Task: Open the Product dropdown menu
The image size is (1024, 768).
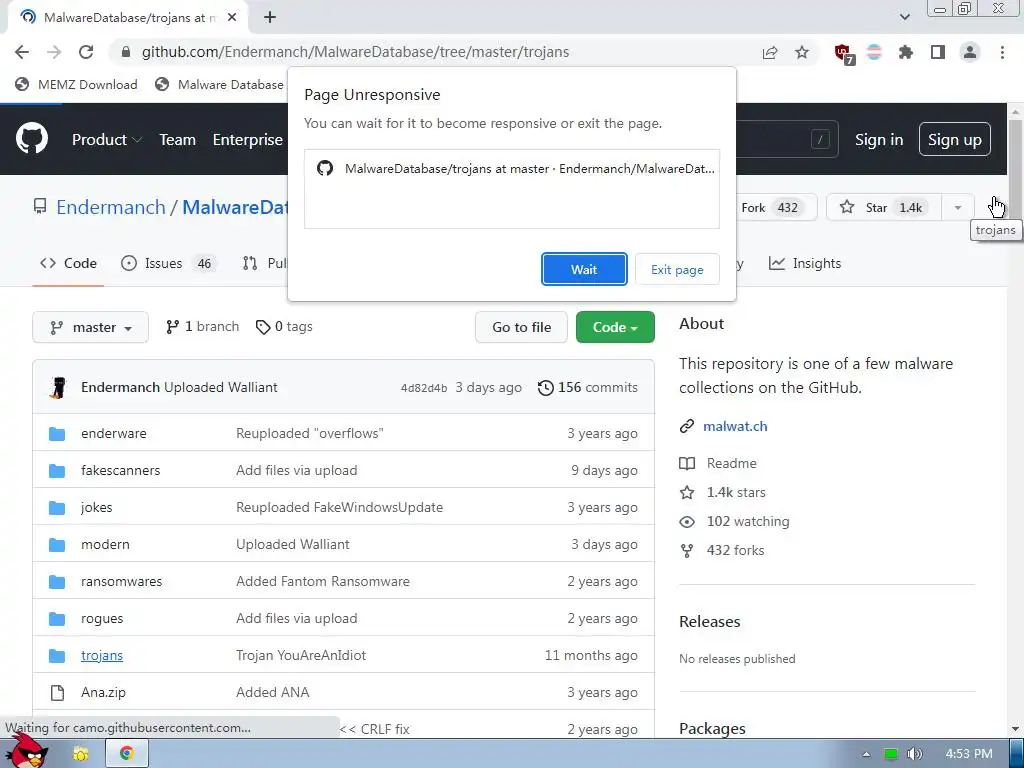Action: (x=107, y=140)
